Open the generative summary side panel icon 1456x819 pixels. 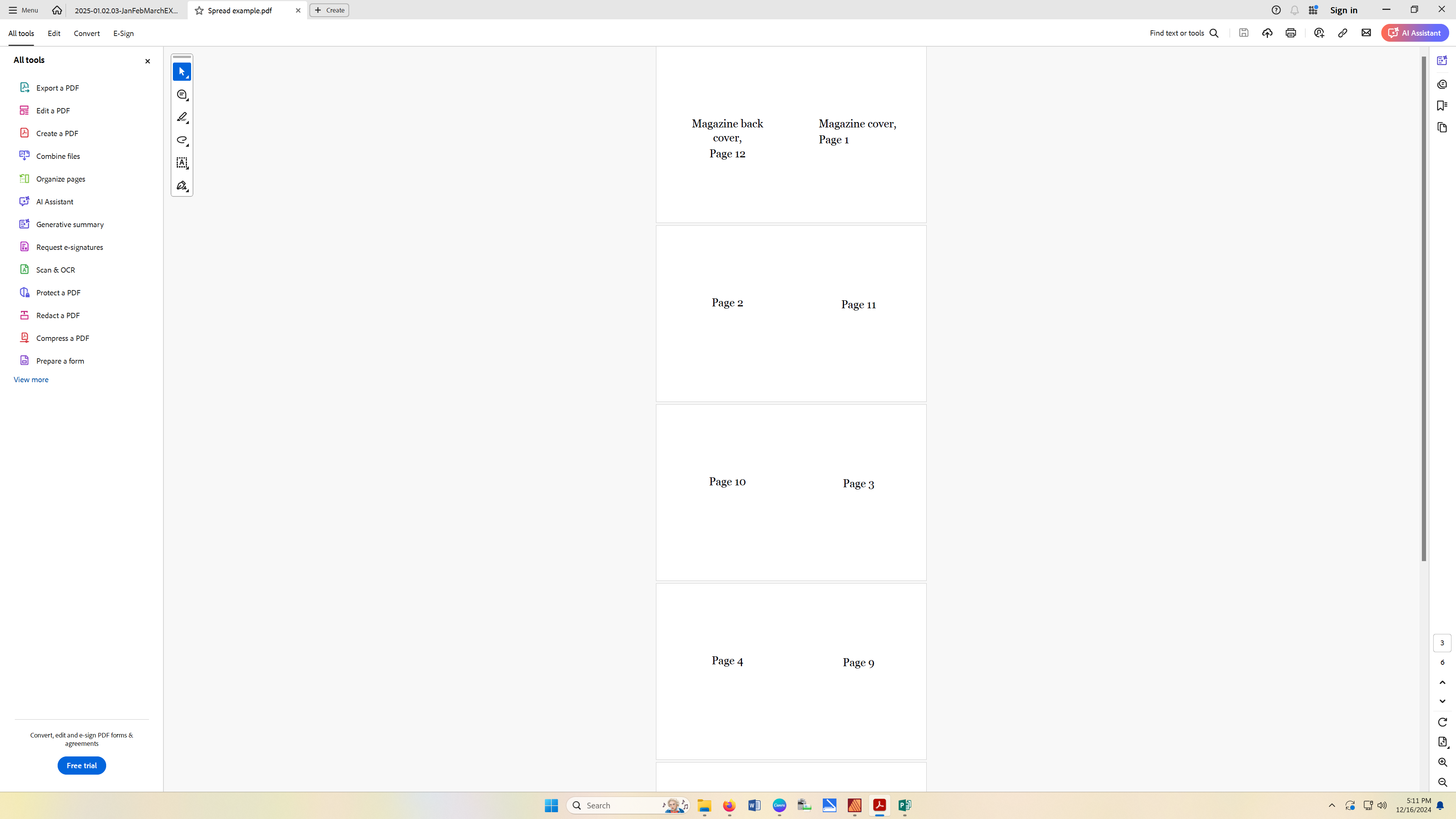[1442, 61]
